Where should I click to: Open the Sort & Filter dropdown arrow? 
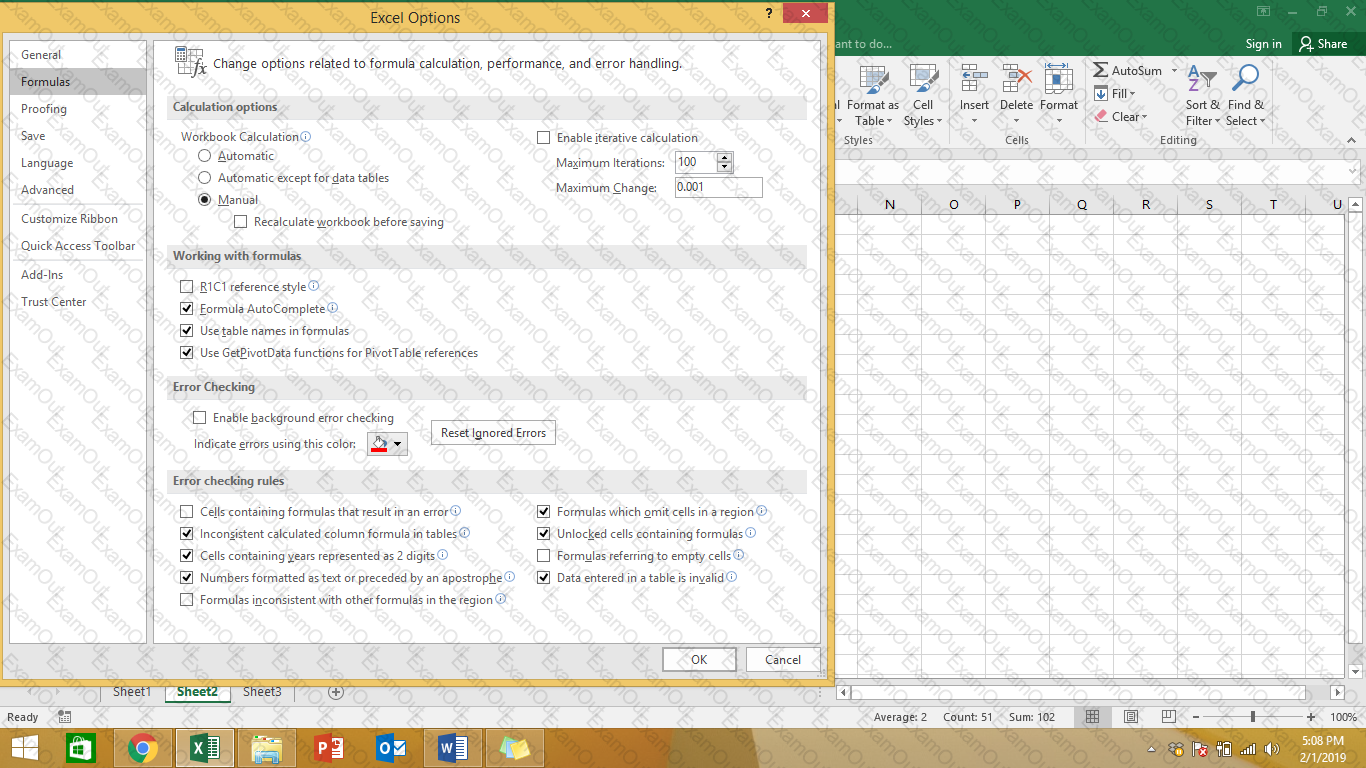(1218, 122)
